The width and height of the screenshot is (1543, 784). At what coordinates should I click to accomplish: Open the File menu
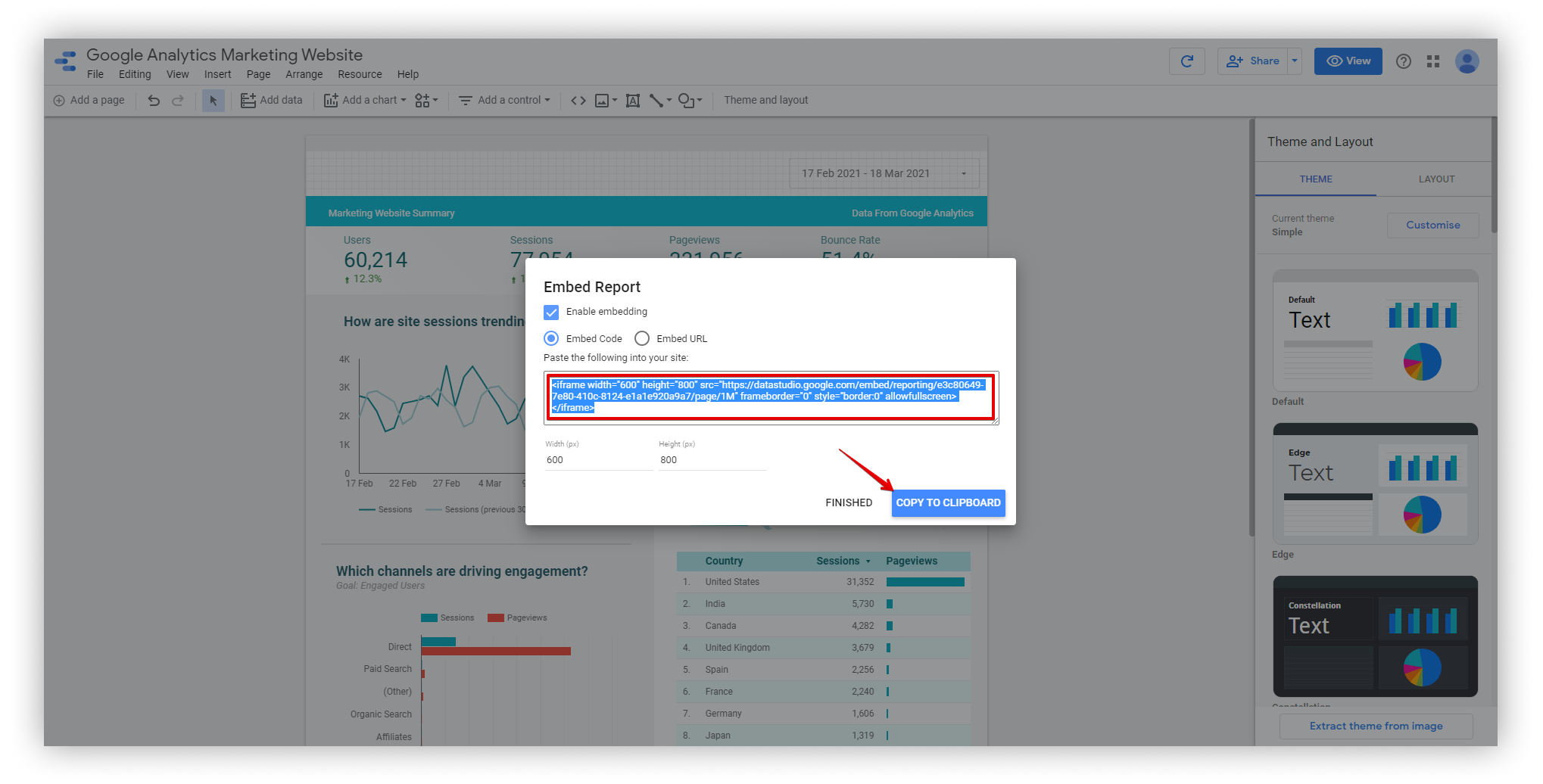[x=95, y=74]
